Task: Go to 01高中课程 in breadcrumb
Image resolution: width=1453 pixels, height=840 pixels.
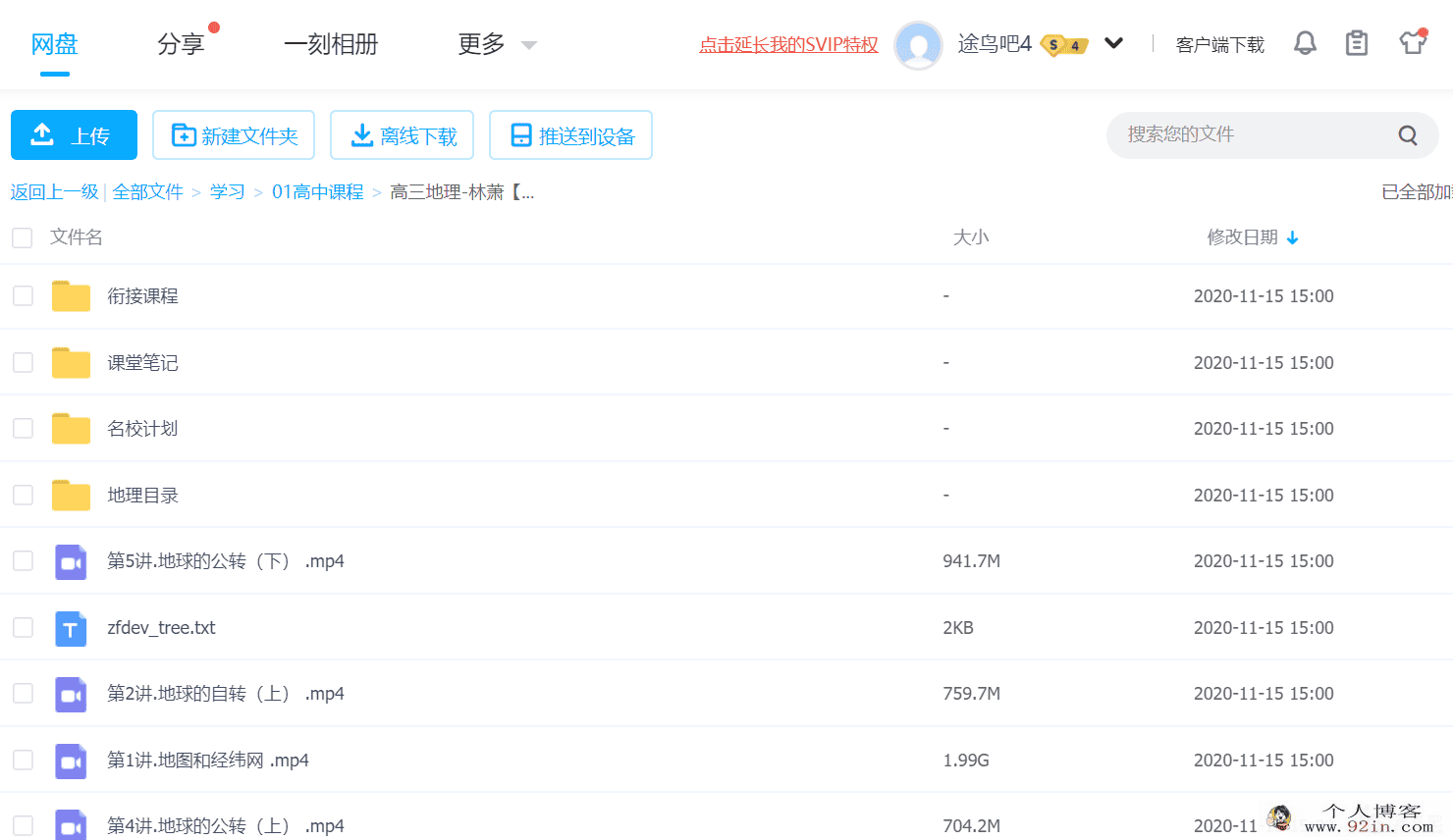Action: 318,192
